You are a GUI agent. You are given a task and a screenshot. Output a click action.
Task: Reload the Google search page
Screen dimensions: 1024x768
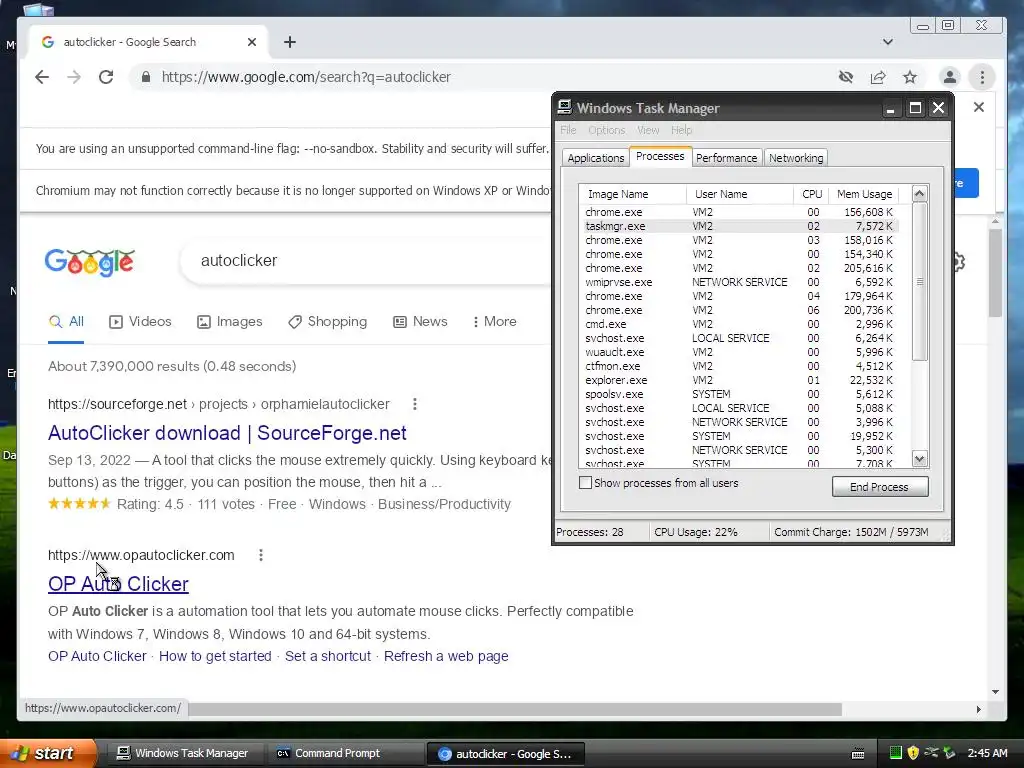click(x=106, y=77)
